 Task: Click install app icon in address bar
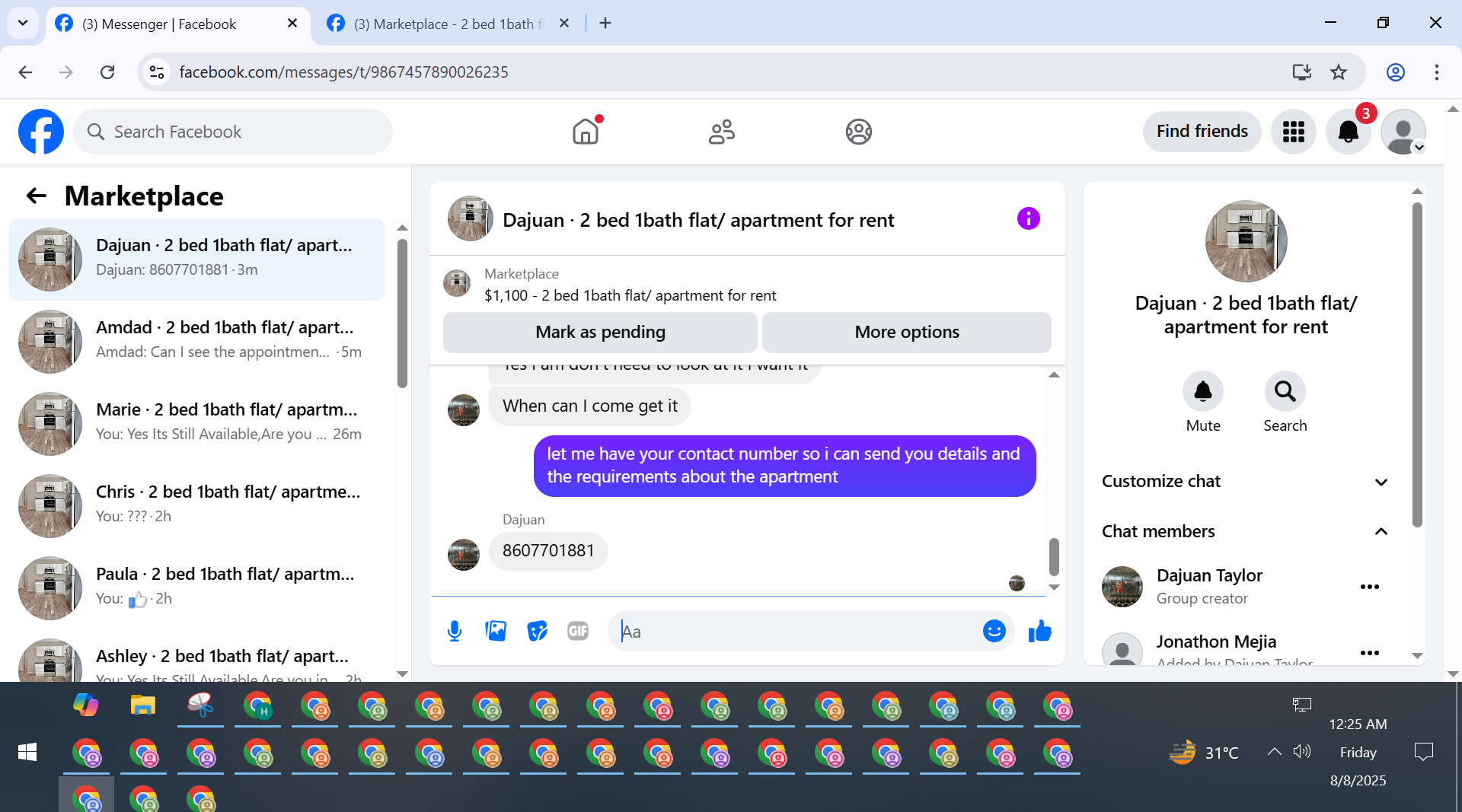click(x=1302, y=72)
